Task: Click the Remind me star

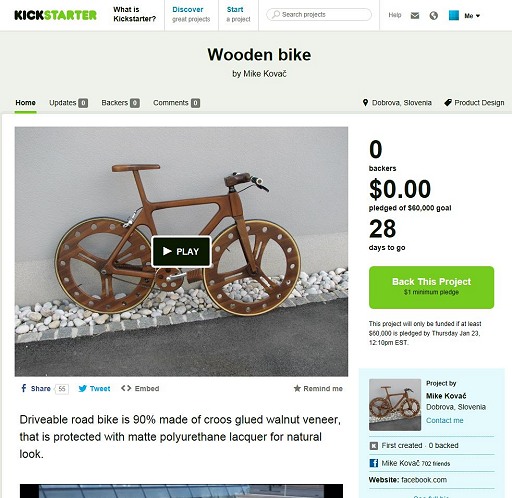Action: click(x=297, y=388)
